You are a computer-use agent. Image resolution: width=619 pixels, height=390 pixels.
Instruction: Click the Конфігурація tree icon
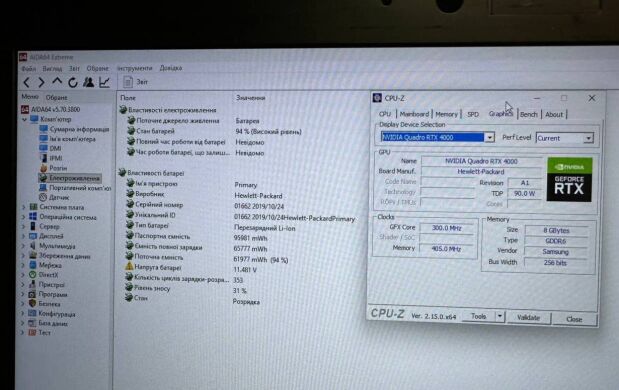click(x=33, y=313)
